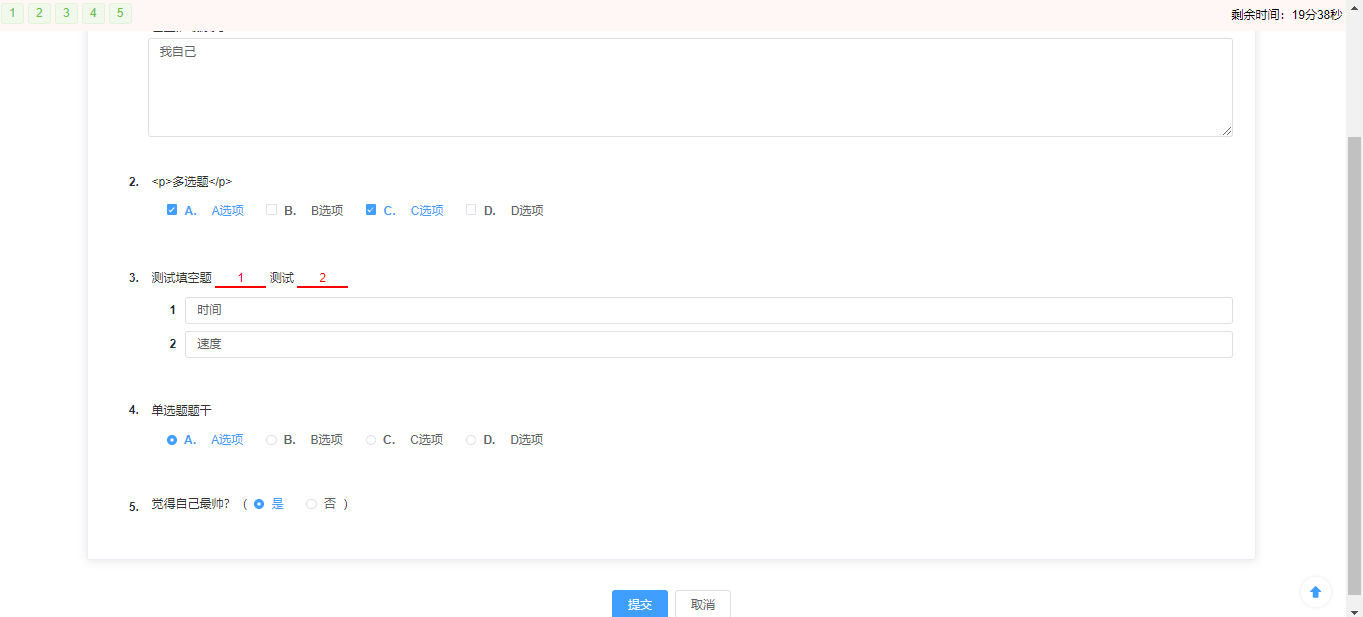Uncheck option C in multiple-choice question 2
The width and height of the screenshot is (1363, 617).
tap(371, 210)
